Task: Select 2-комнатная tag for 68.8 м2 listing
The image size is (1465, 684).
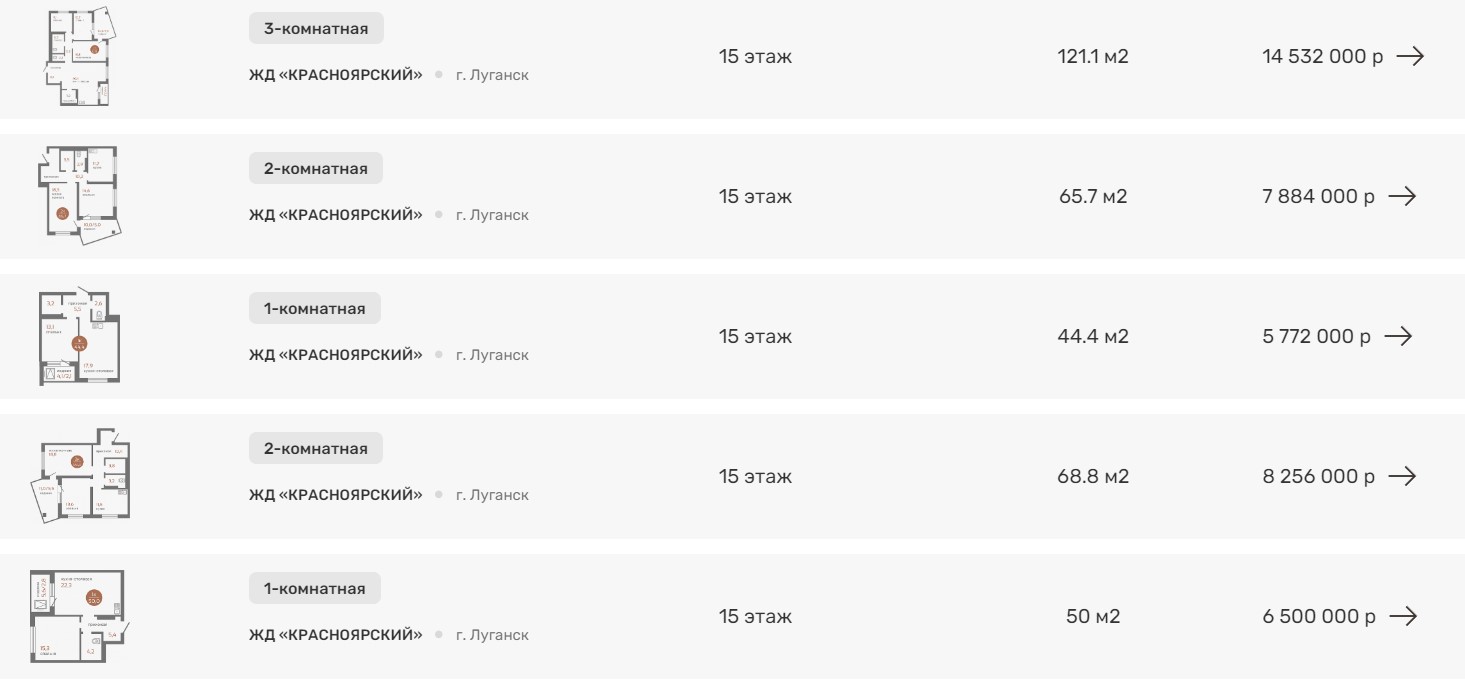Action: [316, 449]
